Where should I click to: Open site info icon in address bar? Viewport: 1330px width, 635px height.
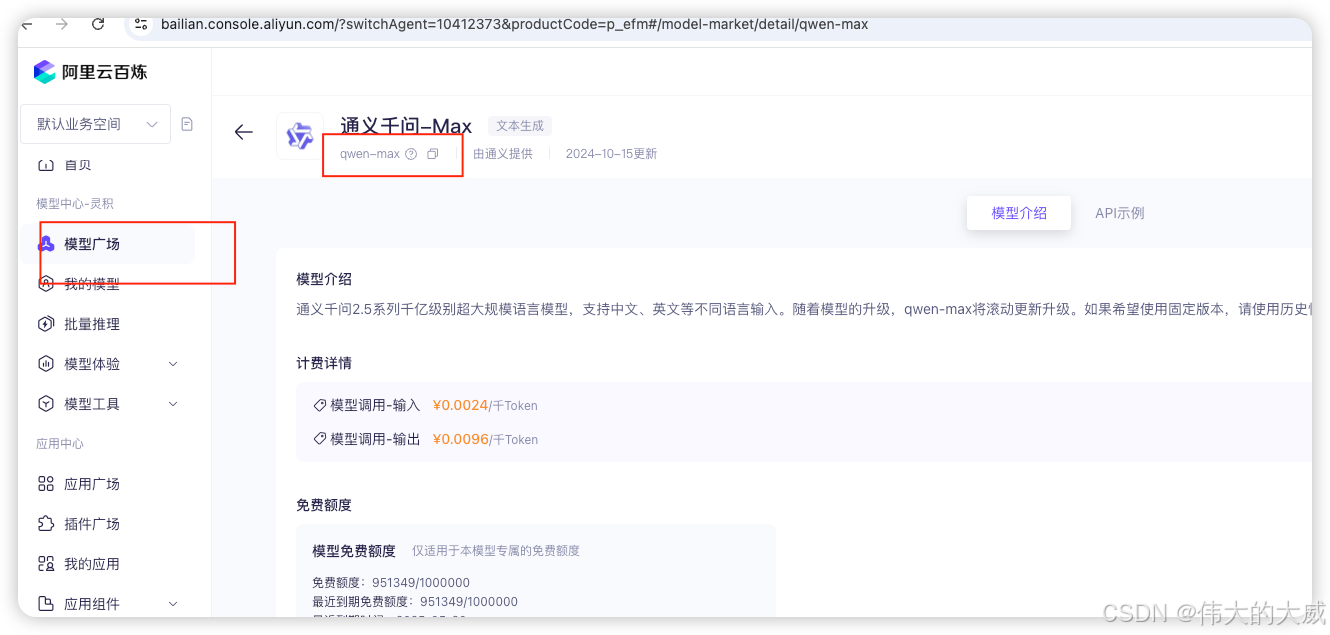click(x=141, y=24)
